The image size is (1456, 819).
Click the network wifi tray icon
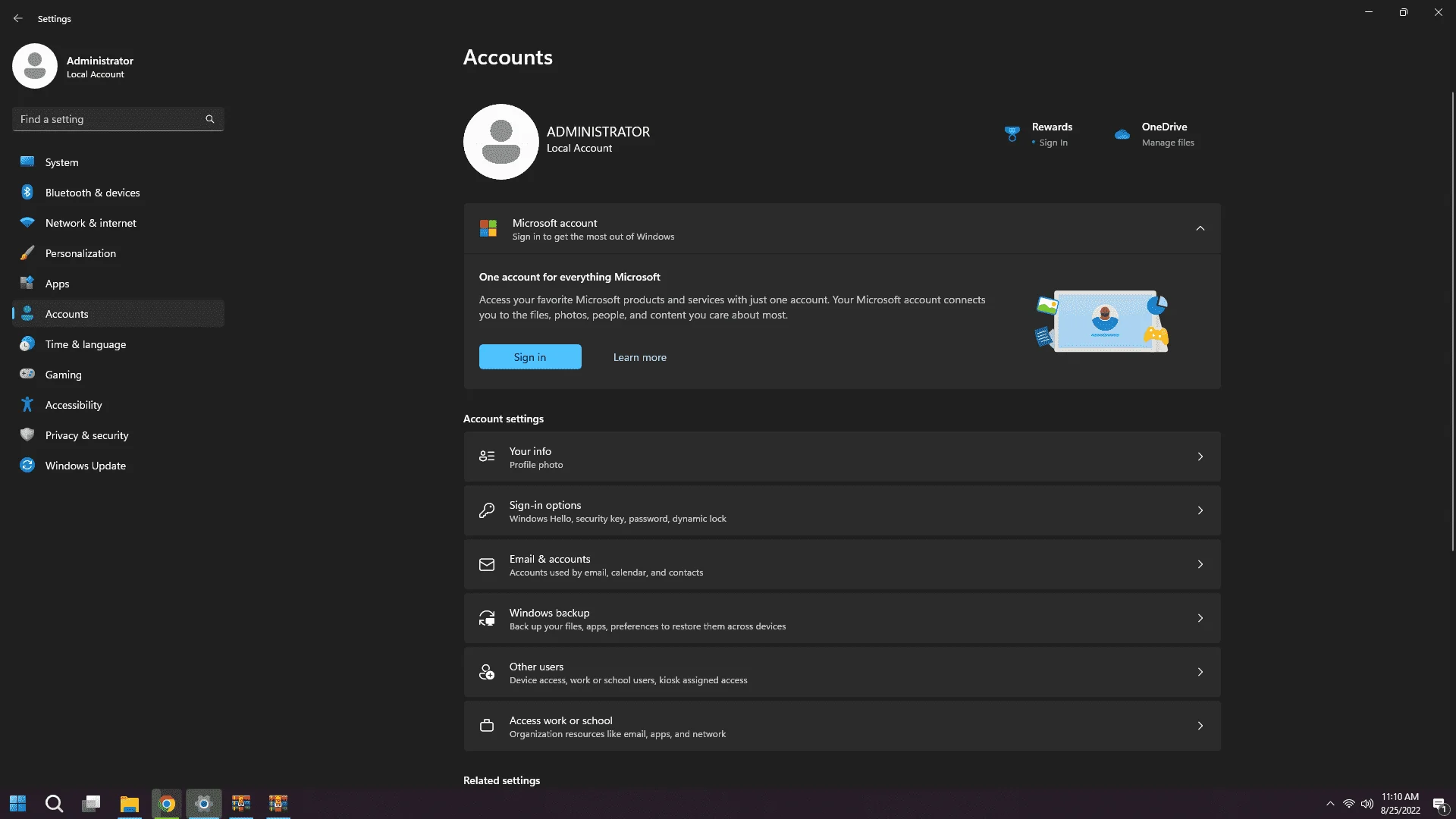pos(1349,804)
